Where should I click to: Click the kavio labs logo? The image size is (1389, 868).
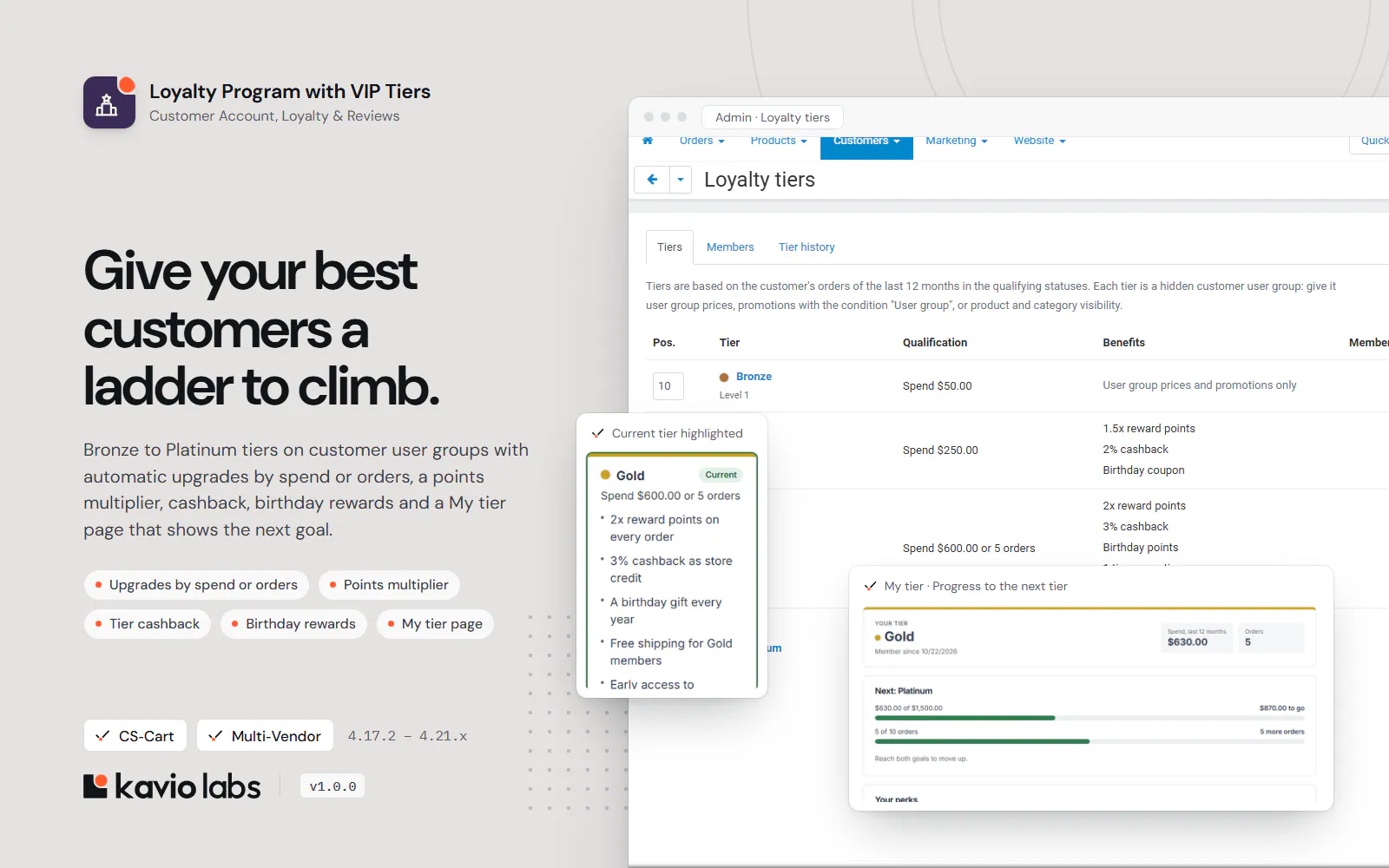coord(172,786)
